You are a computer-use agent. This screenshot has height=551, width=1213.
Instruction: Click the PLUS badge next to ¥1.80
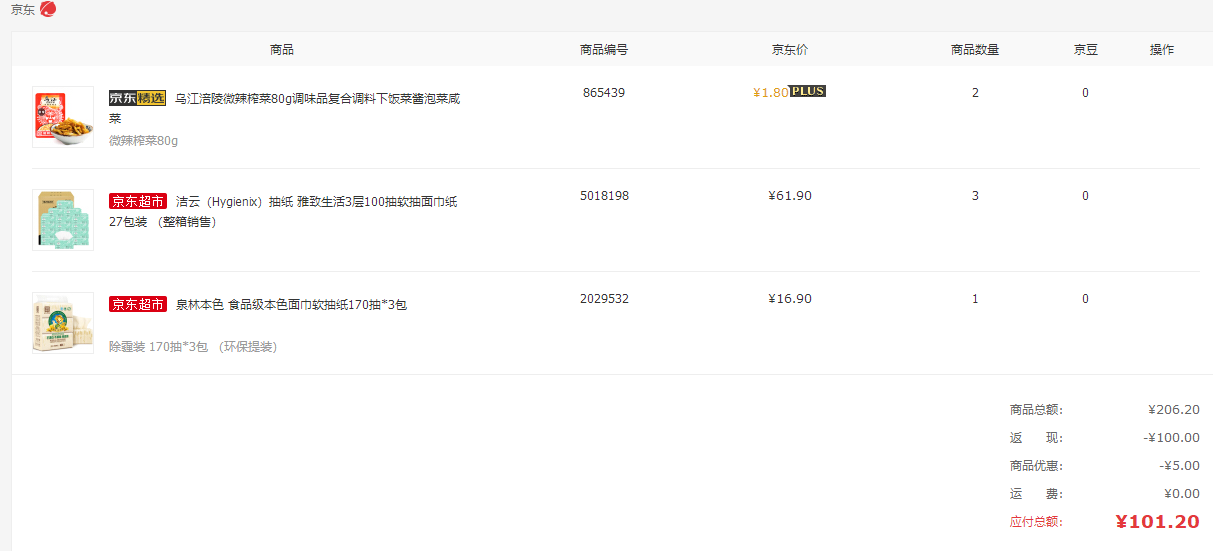coord(808,91)
